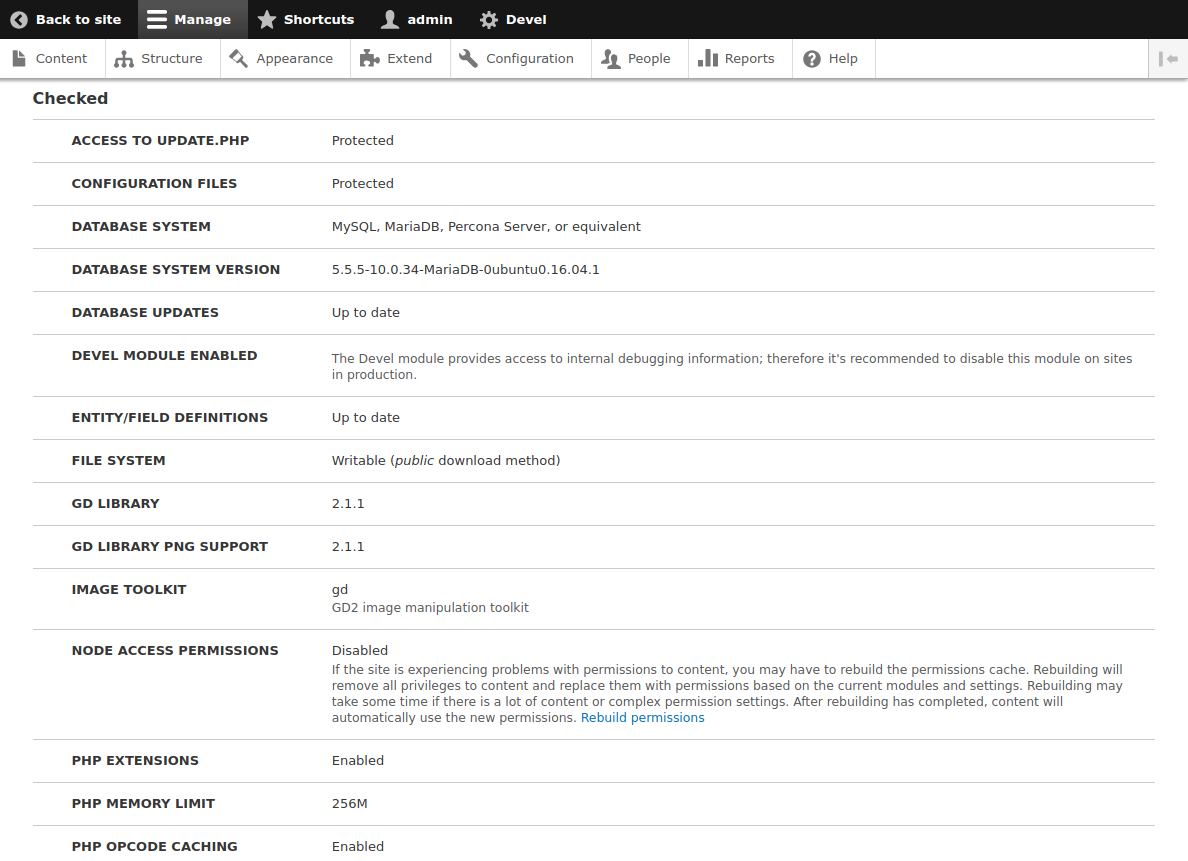Click the Devel gear icon
Screen dimensions: 1188x861
coord(489,20)
